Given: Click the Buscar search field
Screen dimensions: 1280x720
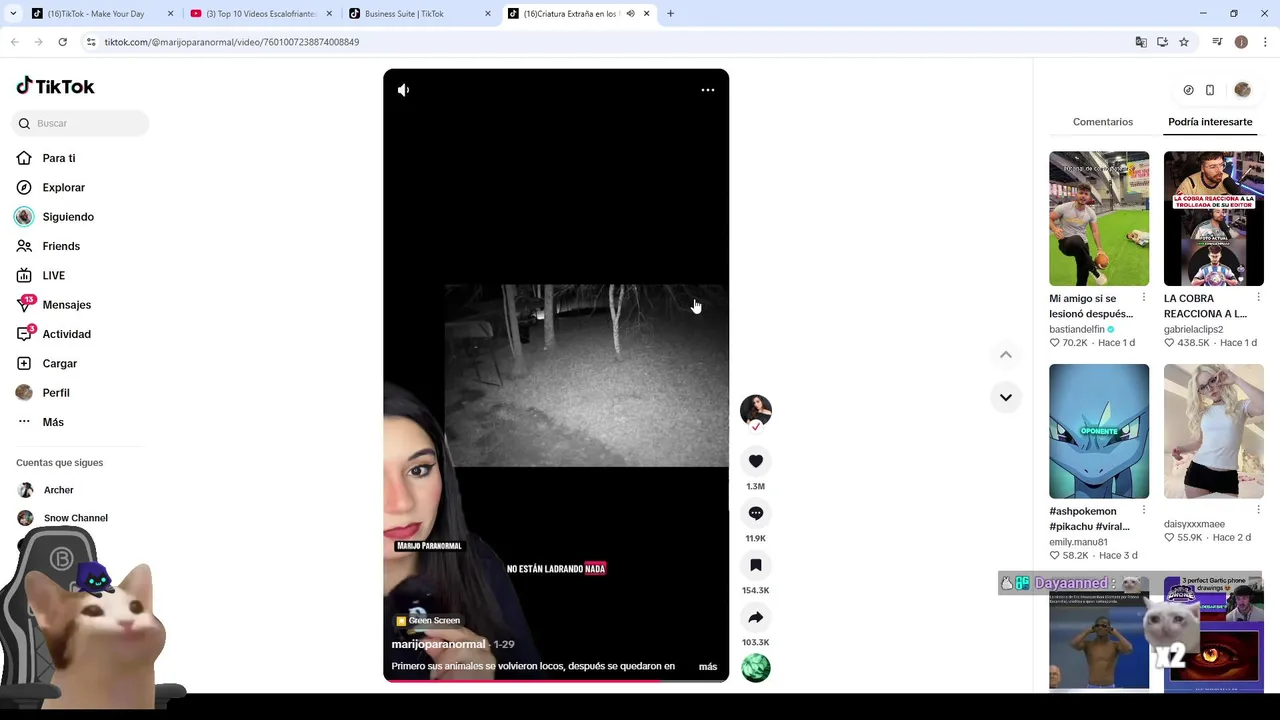Looking at the screenshot, I should coord(80,123).
